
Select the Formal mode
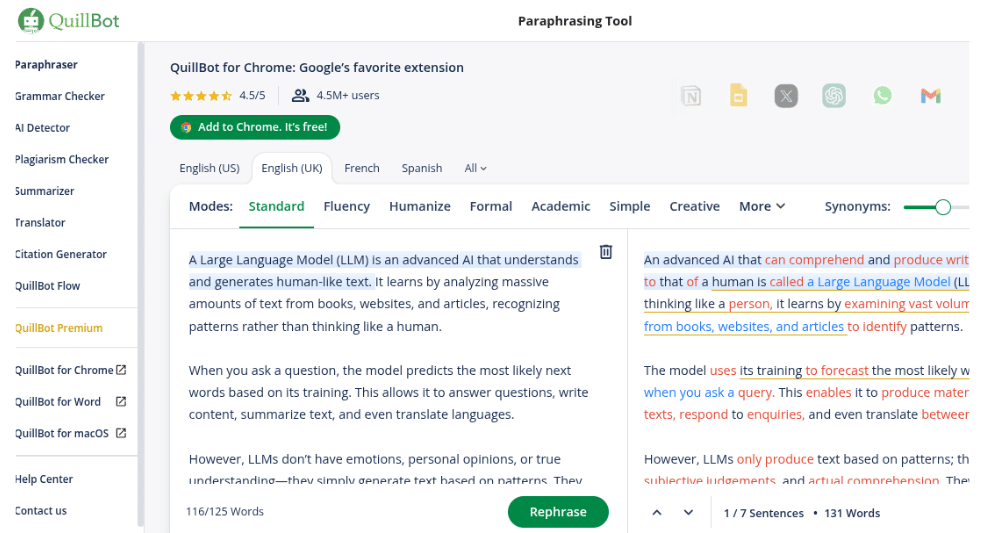(x=491, y=206)
